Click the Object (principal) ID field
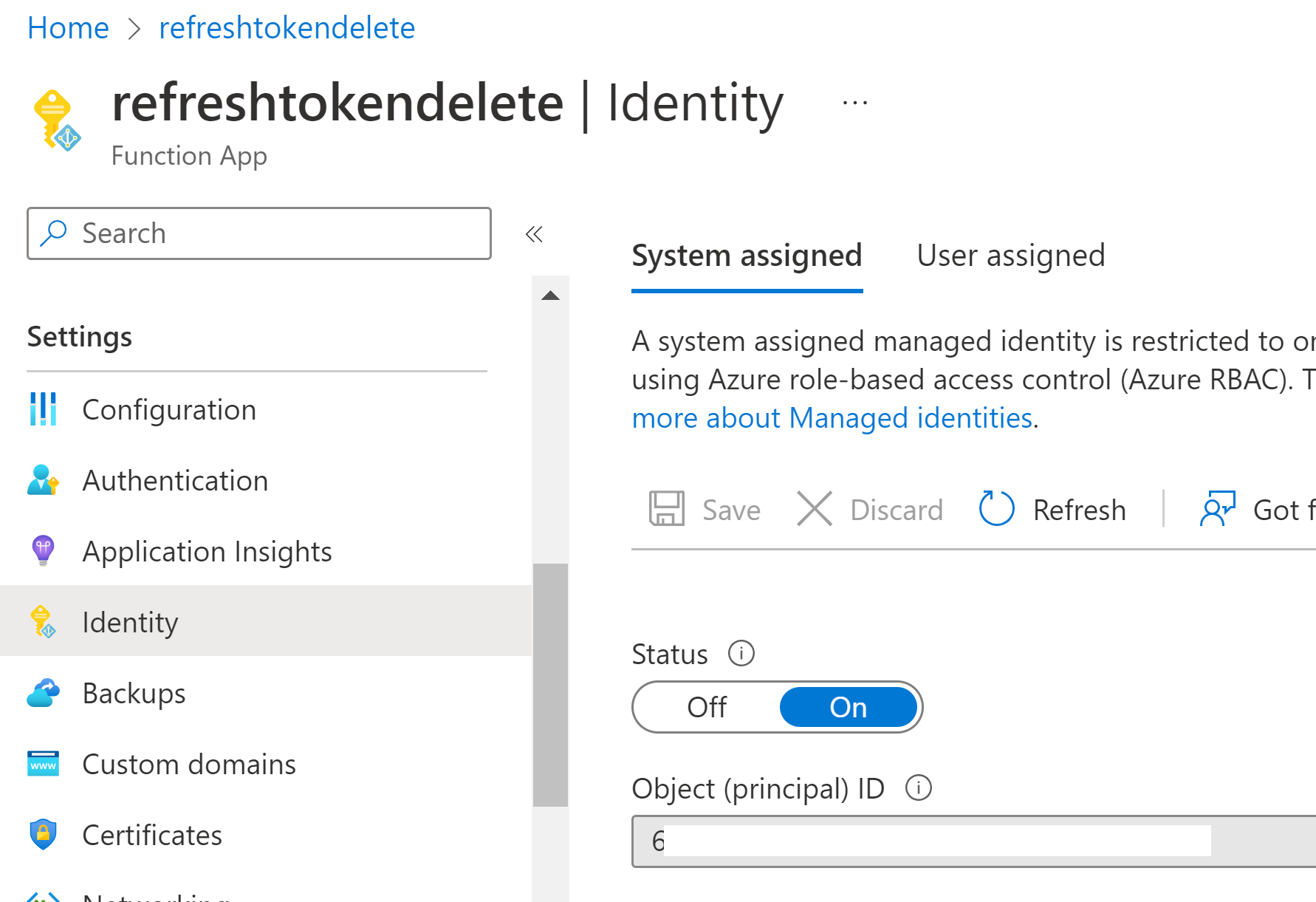The image size is (1316, 902). (974, 841)
